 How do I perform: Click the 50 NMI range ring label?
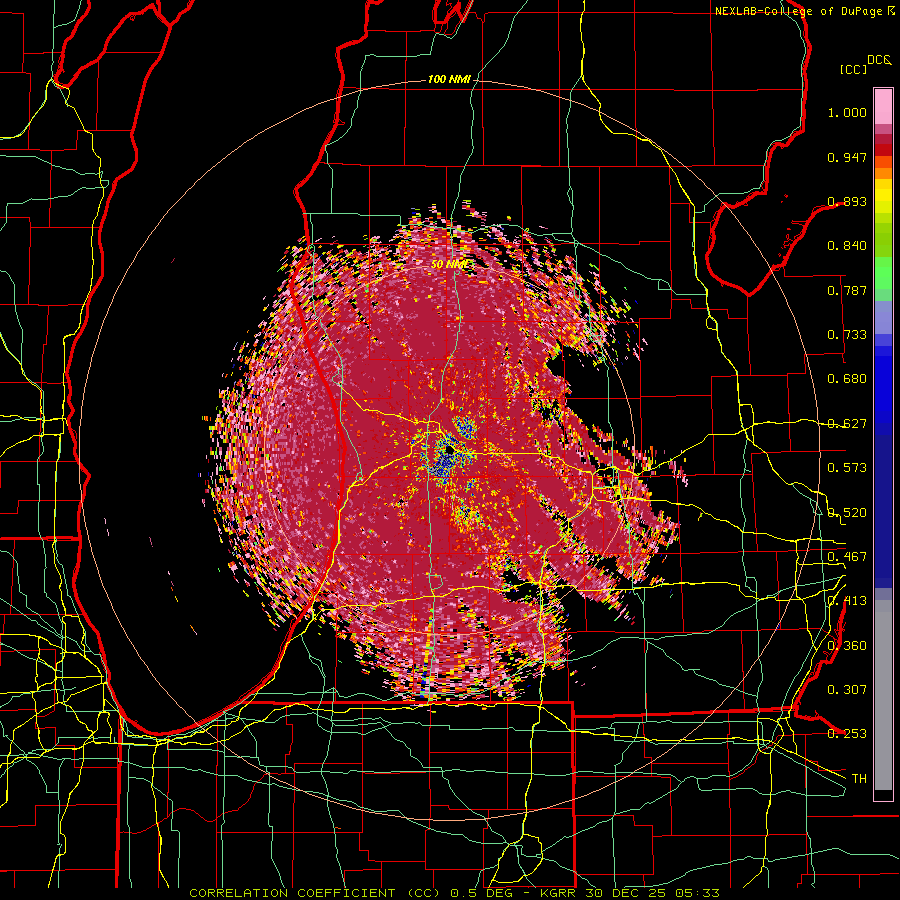pos(449,265)
